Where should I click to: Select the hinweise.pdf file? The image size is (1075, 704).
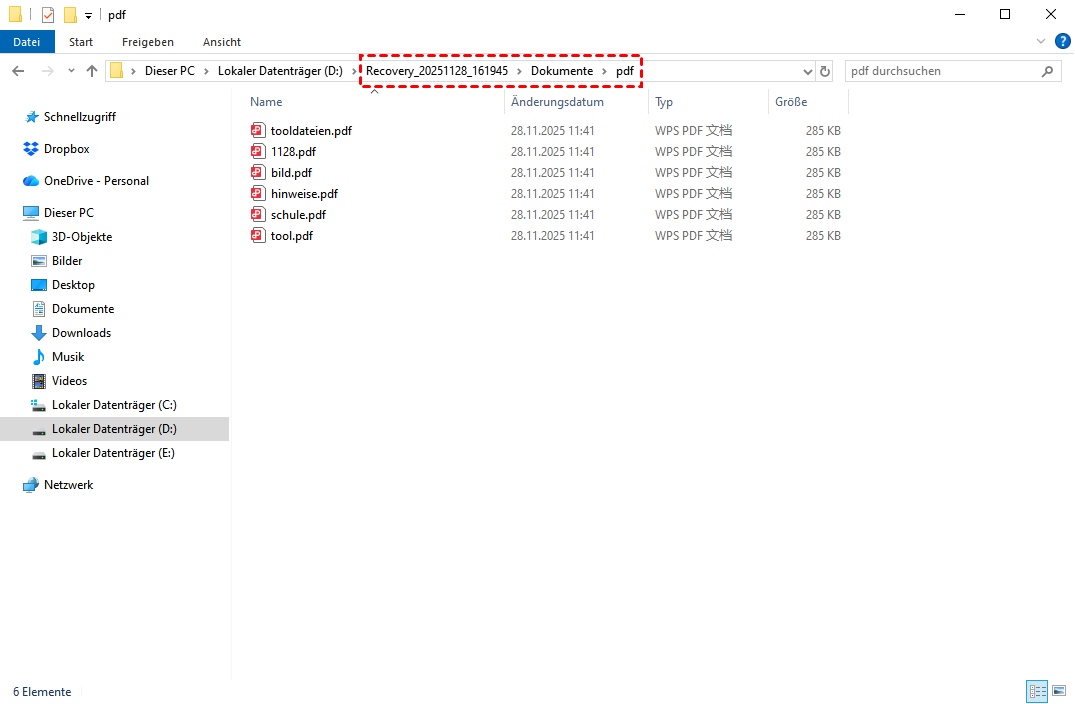coord(304,194)
